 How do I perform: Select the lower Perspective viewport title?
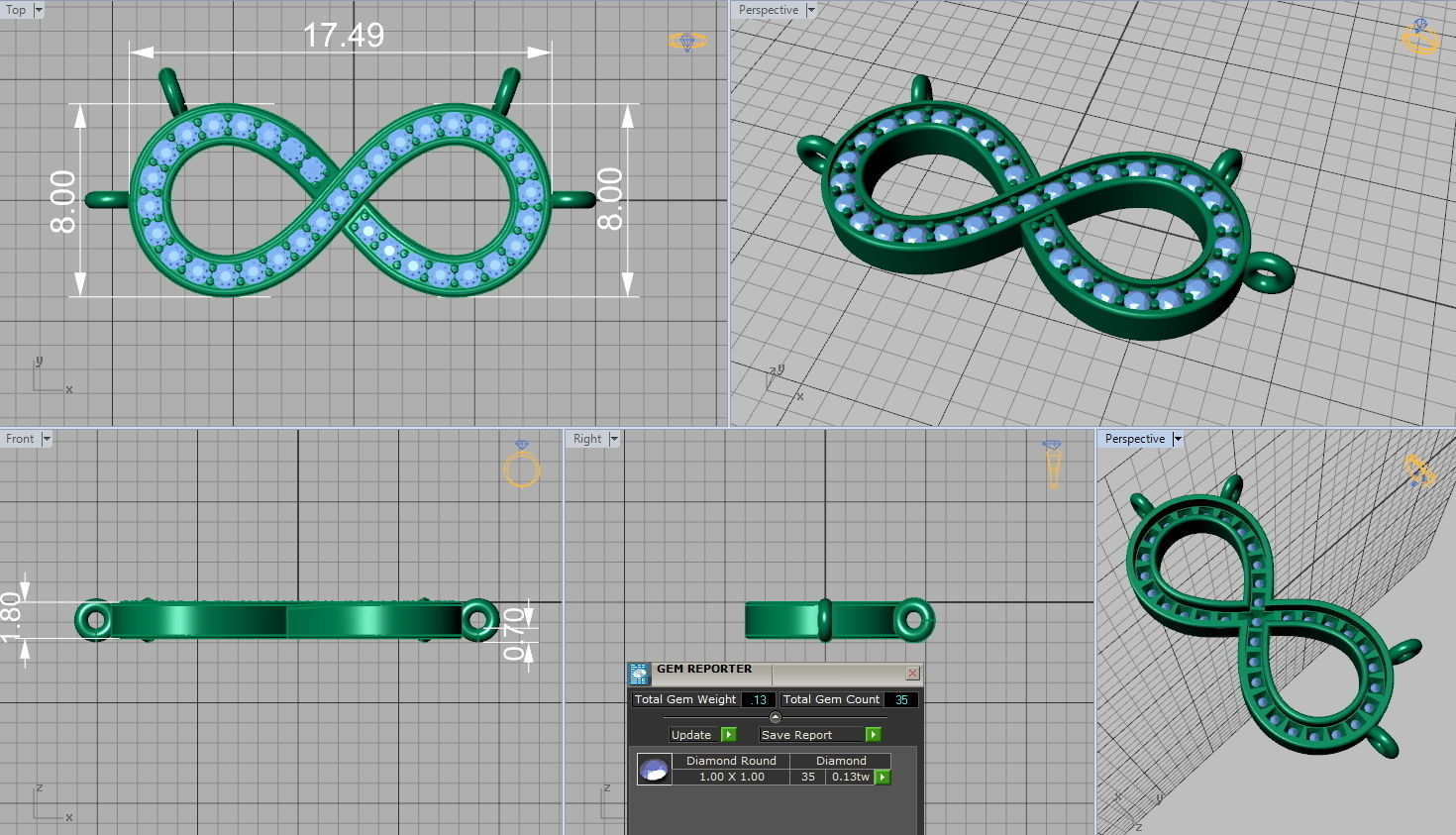pyautogui.click(x=1134, y=439)
